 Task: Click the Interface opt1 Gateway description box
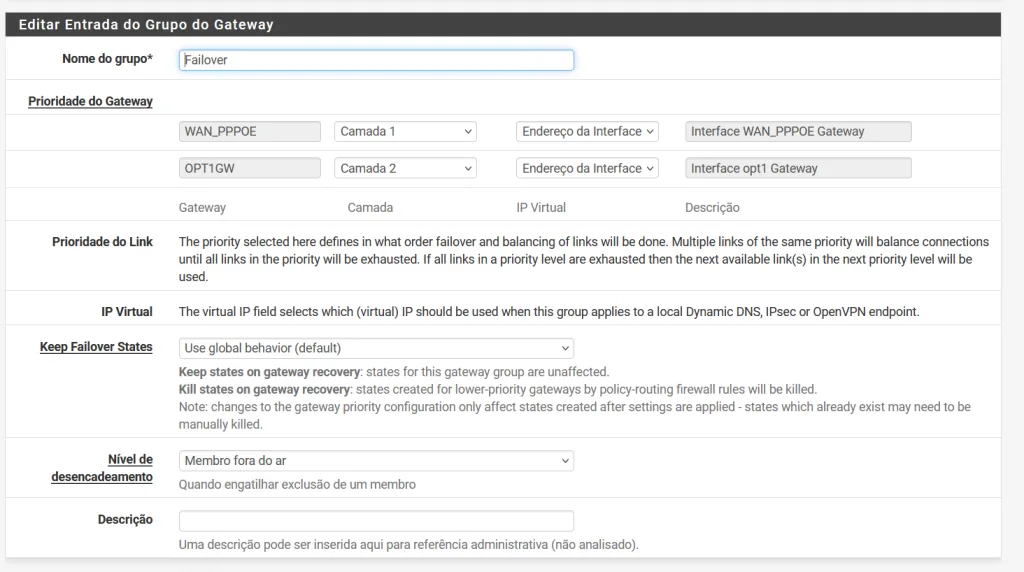coord(798,168)
